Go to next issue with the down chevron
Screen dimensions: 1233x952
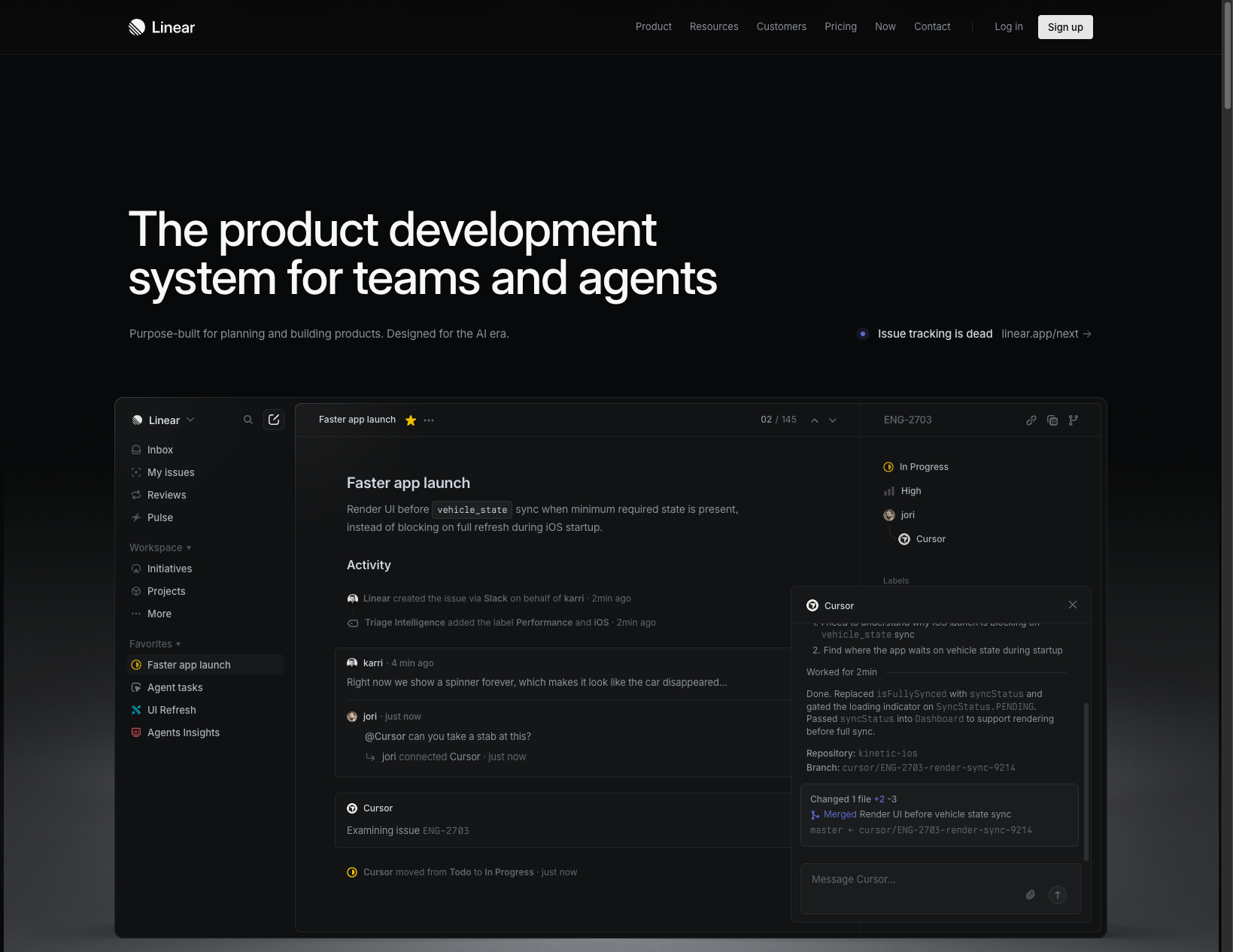coord(833,420)
